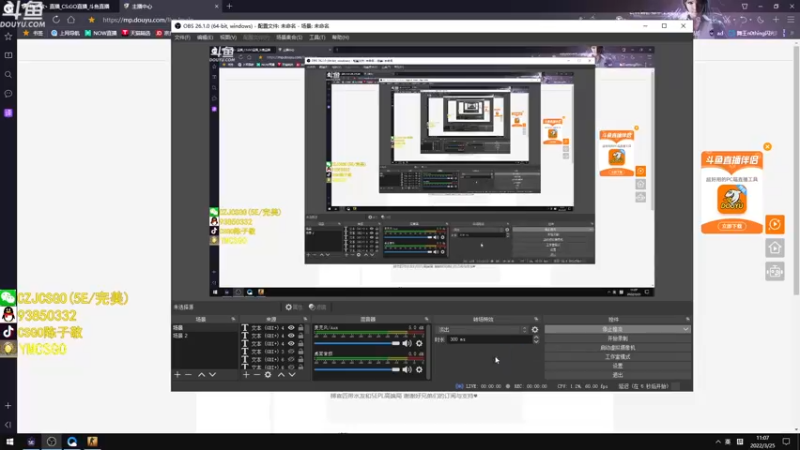Open OBS 文件(F) menu

pos(182,37)
